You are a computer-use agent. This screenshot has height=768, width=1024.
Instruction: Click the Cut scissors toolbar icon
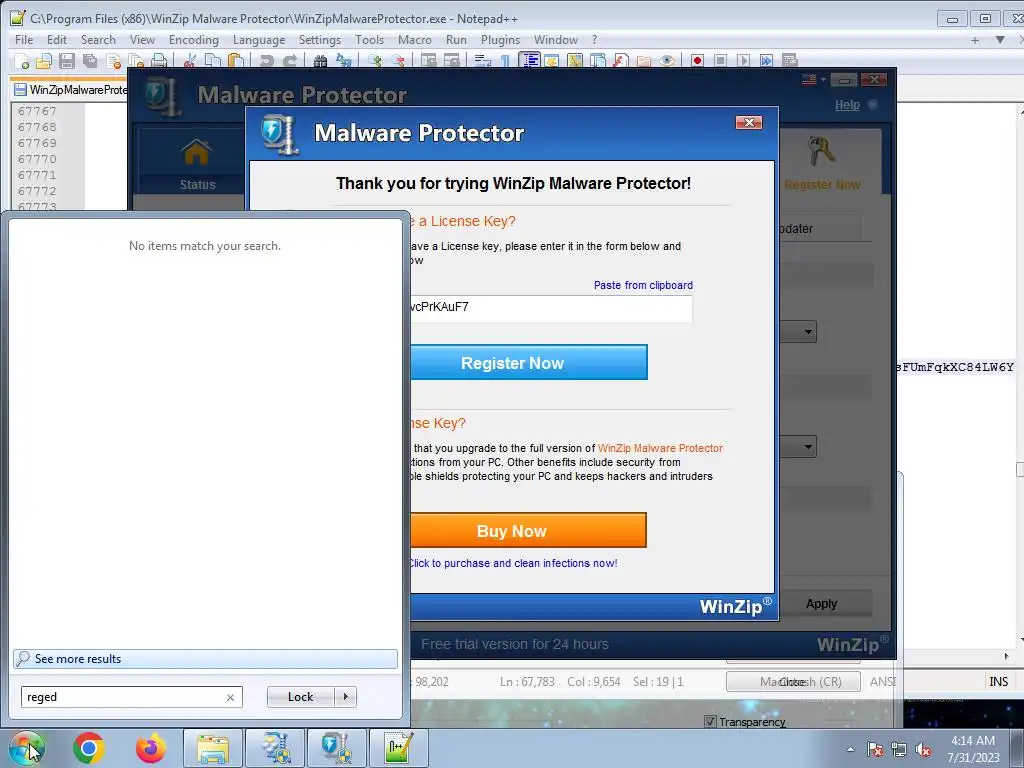coord(190,61)
